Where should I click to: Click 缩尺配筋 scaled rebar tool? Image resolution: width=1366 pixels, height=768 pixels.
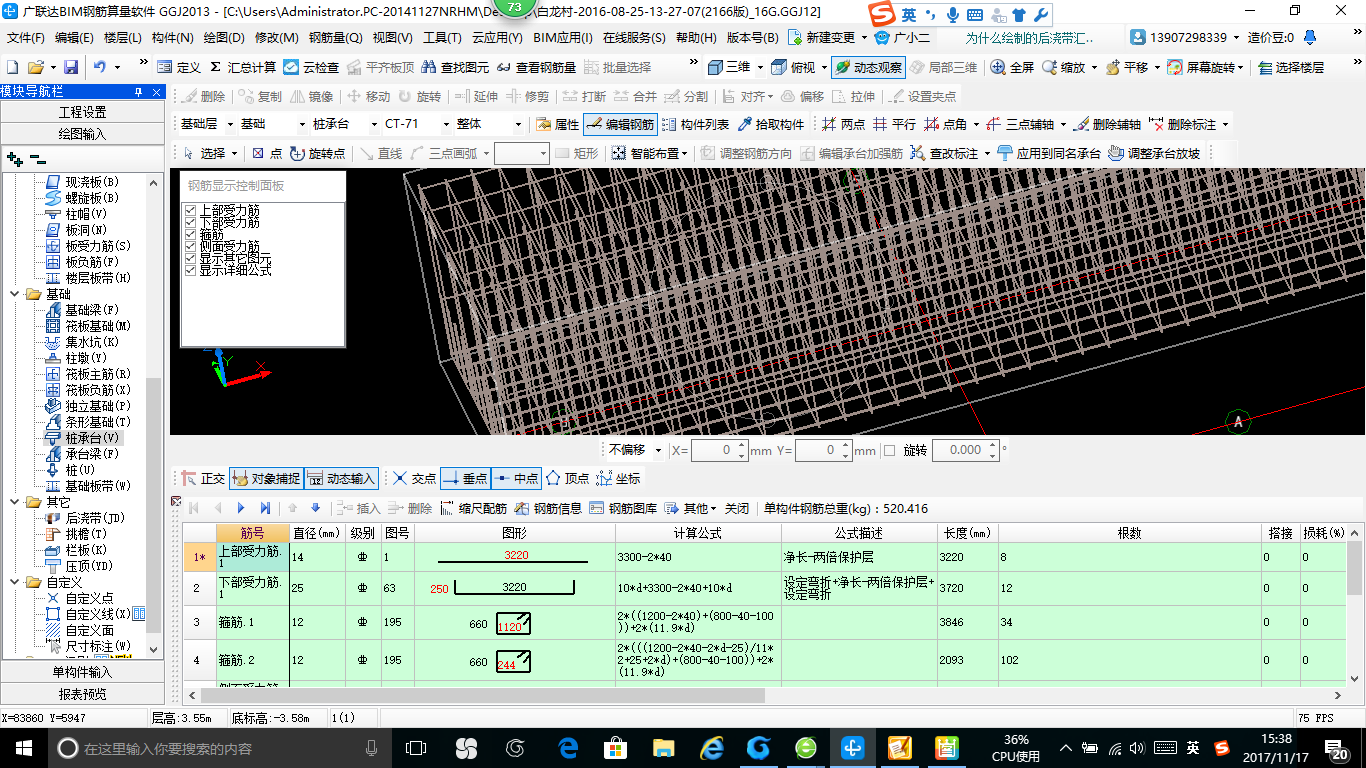[x=473, y=508]
